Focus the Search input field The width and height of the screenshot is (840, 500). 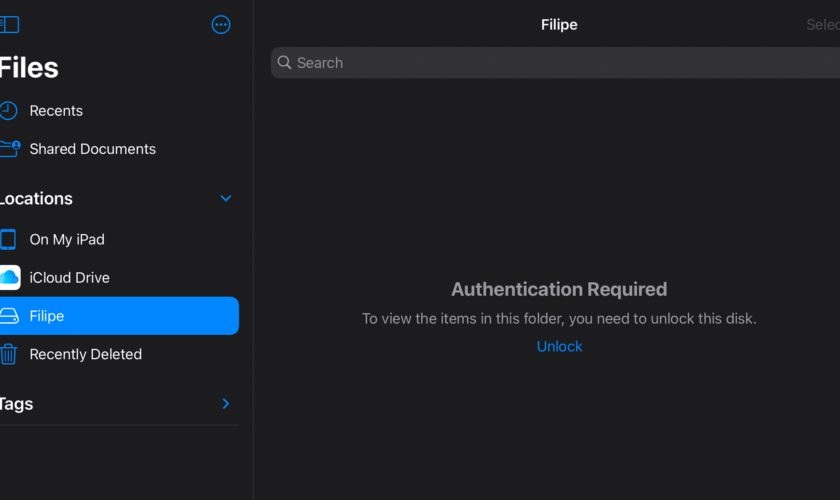tap(560, 63)
